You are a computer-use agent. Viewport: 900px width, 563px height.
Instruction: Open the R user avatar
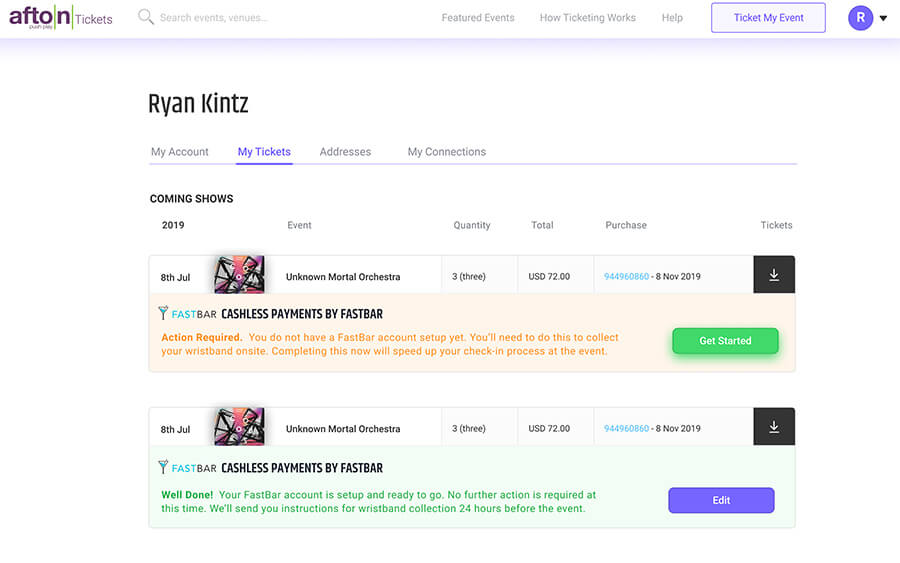pos(860,18)
